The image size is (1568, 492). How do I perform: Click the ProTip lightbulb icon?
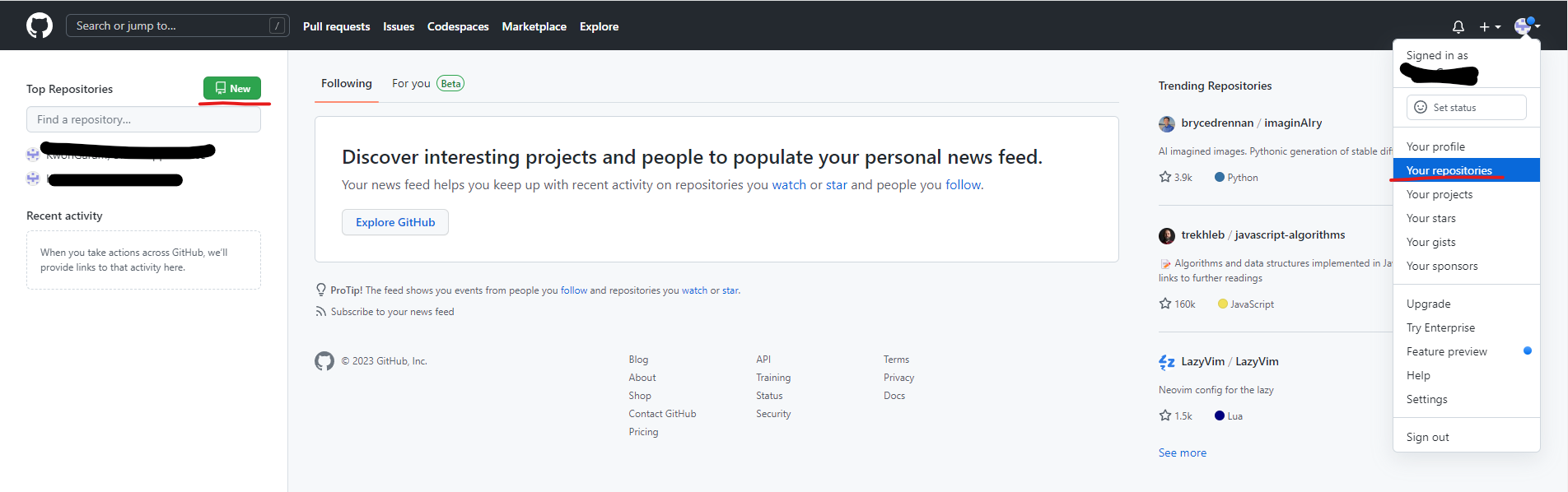pyautogui.click(x=321, y=290)
